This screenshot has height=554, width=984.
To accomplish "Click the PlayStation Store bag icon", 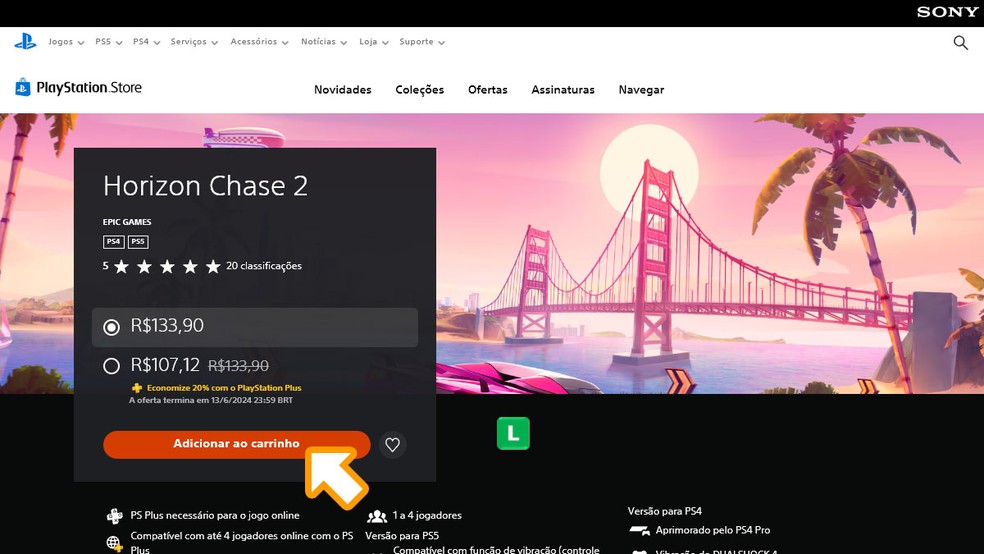I will (23, 87).
